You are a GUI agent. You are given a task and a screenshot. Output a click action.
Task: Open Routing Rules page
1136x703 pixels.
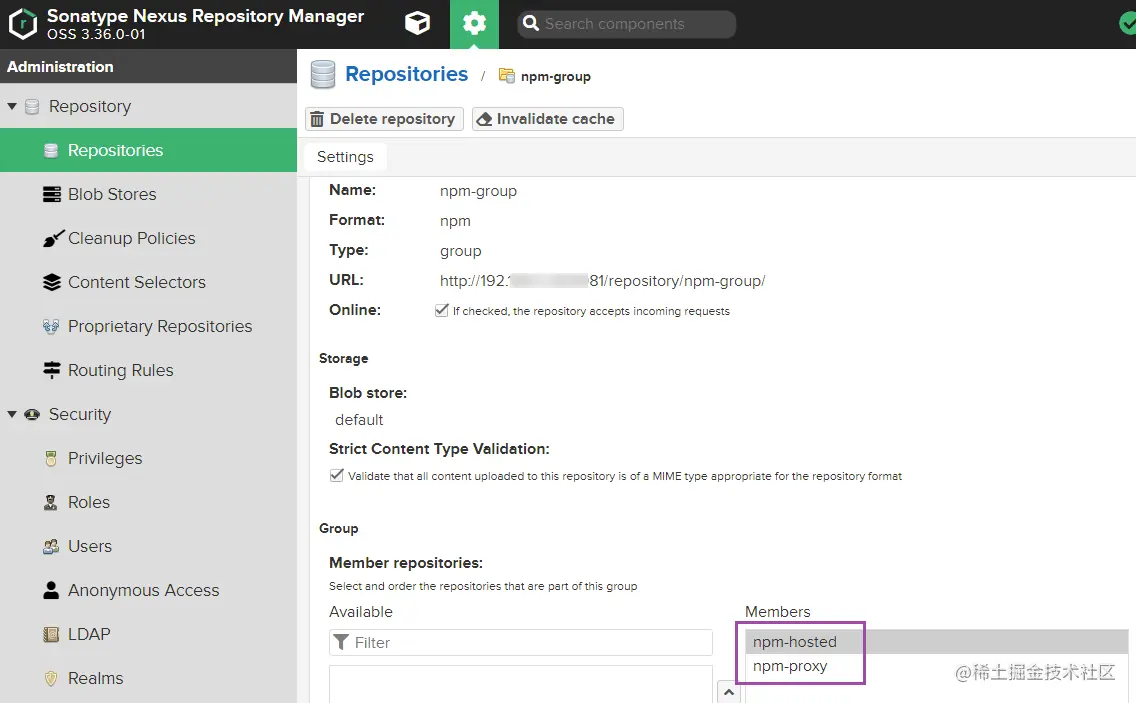click(120, 370)
